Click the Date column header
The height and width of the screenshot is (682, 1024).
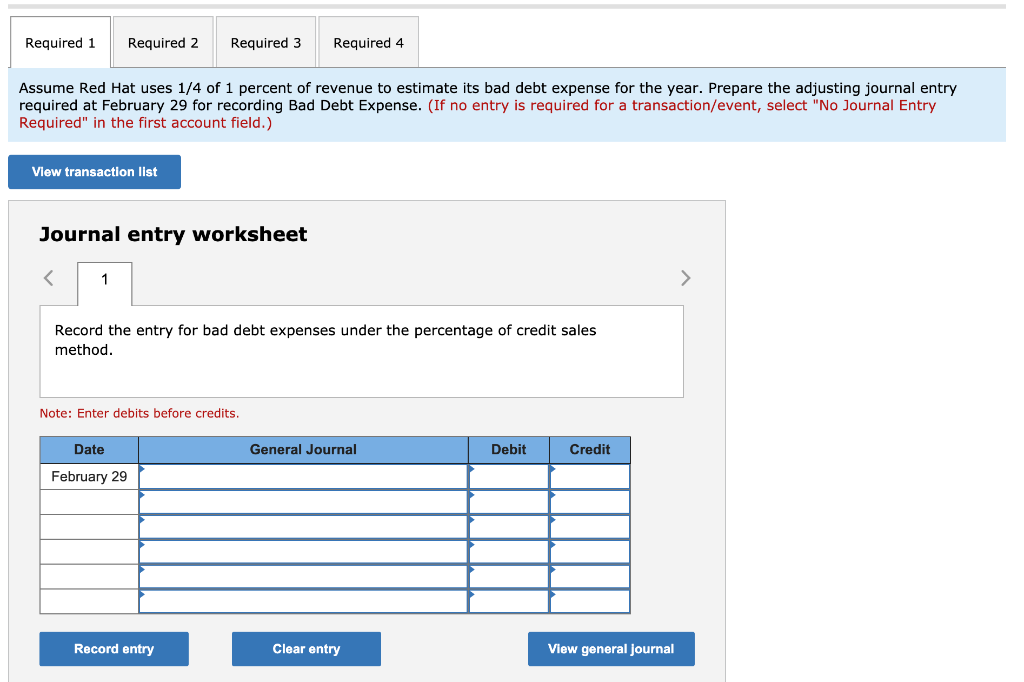(x=89, y=449)
